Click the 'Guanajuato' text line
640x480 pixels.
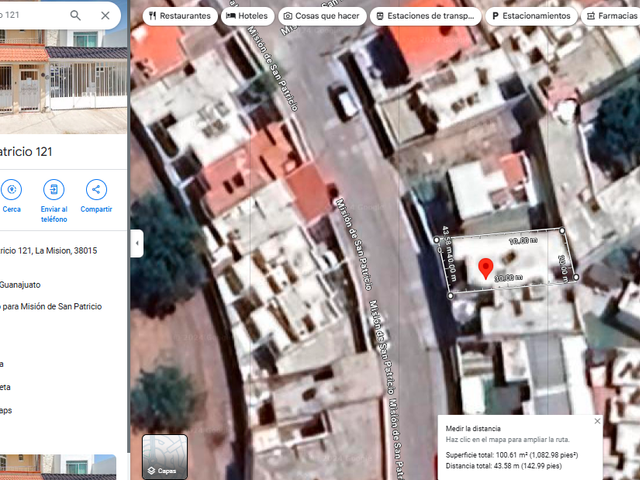click(20, 285)
